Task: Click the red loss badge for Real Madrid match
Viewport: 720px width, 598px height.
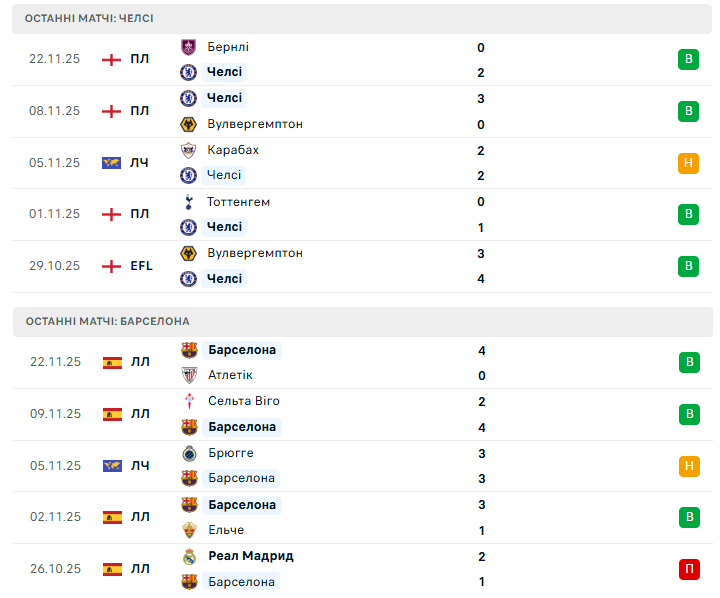Action: (688, 569)
